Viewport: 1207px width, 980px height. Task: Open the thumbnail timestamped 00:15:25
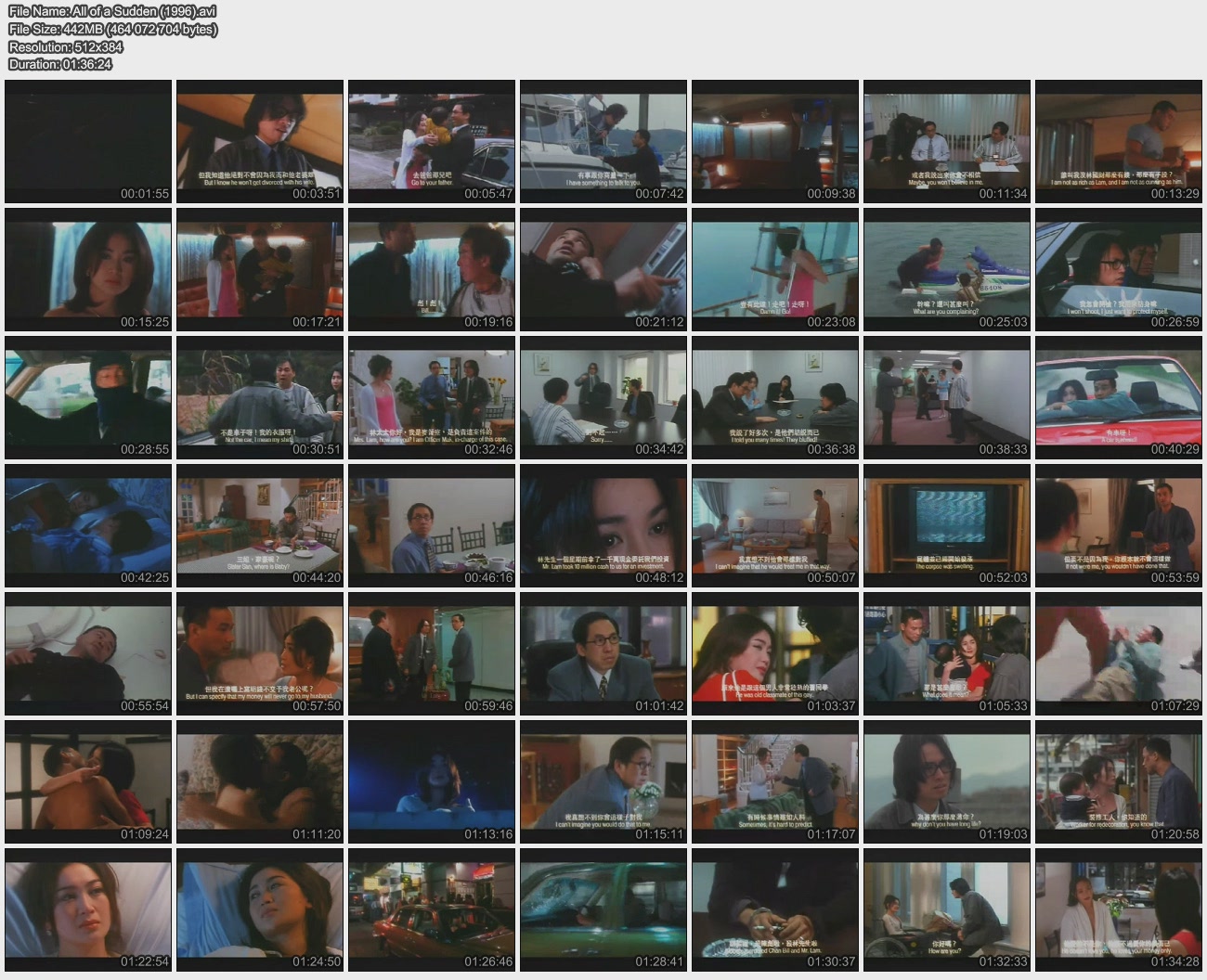click(x=88, y=269)
